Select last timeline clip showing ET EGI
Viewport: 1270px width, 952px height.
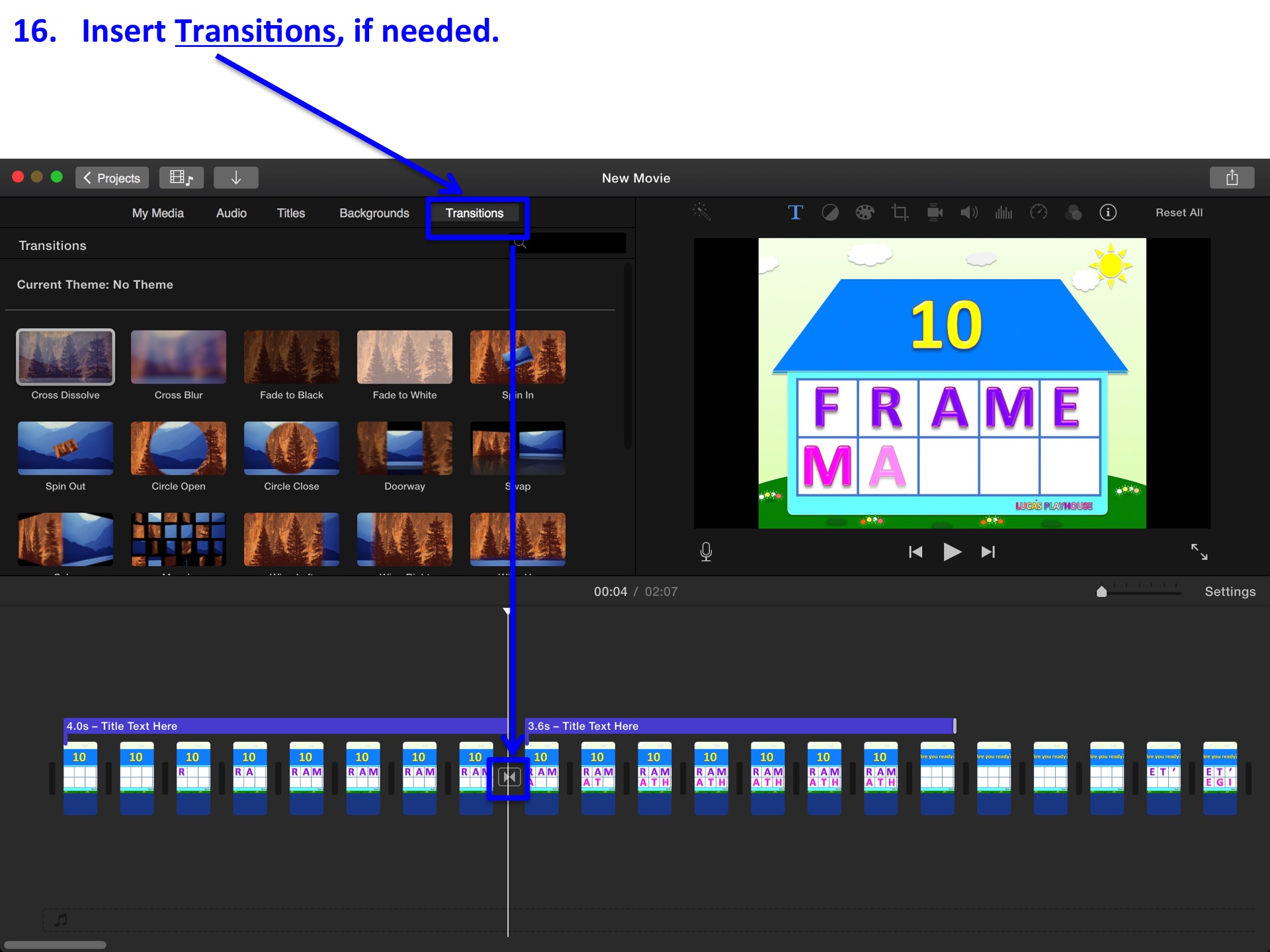click(1220, 778)
